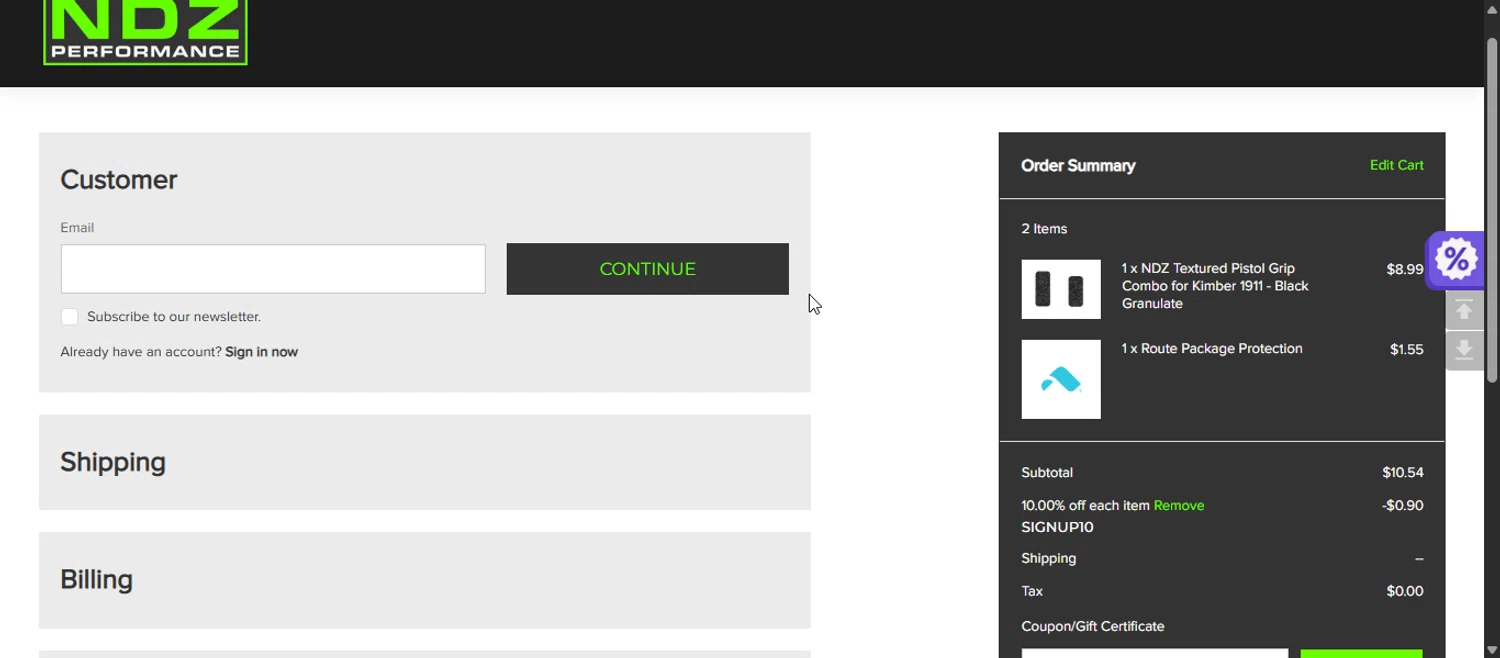Click the SIGNUP10 coupon code text

[x=1057, y=527]
